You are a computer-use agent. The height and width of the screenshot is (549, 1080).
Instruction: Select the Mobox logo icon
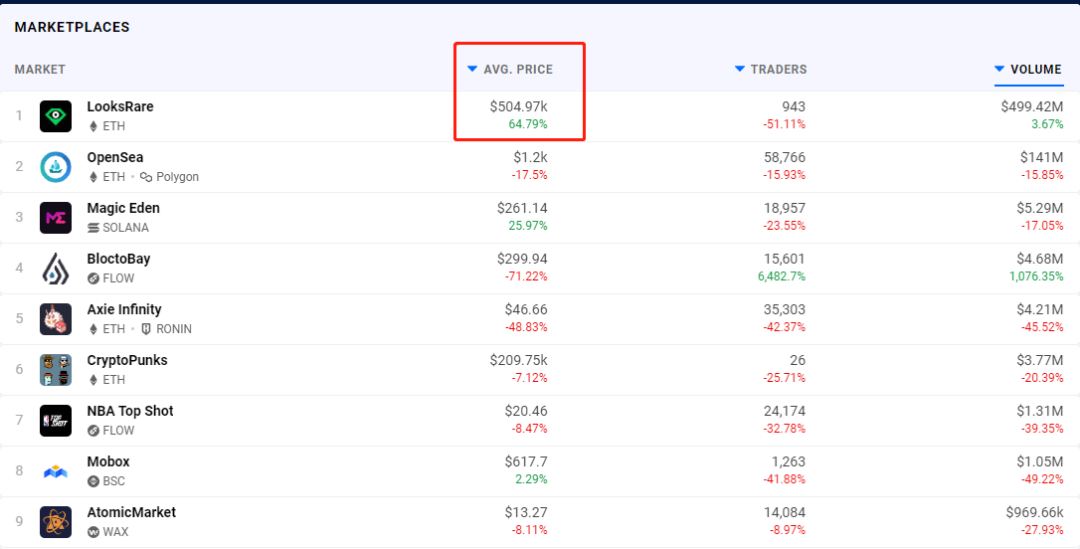[x=56, y=472]
